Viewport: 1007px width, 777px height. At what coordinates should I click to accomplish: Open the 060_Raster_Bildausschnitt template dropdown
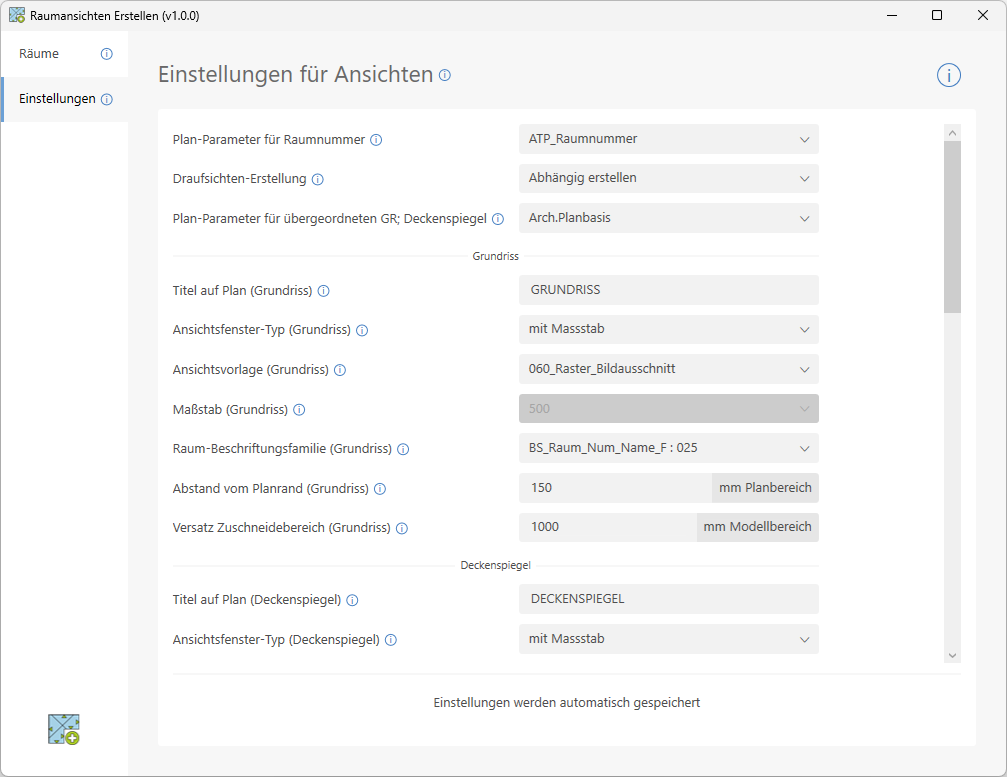(x=668, y=369)
